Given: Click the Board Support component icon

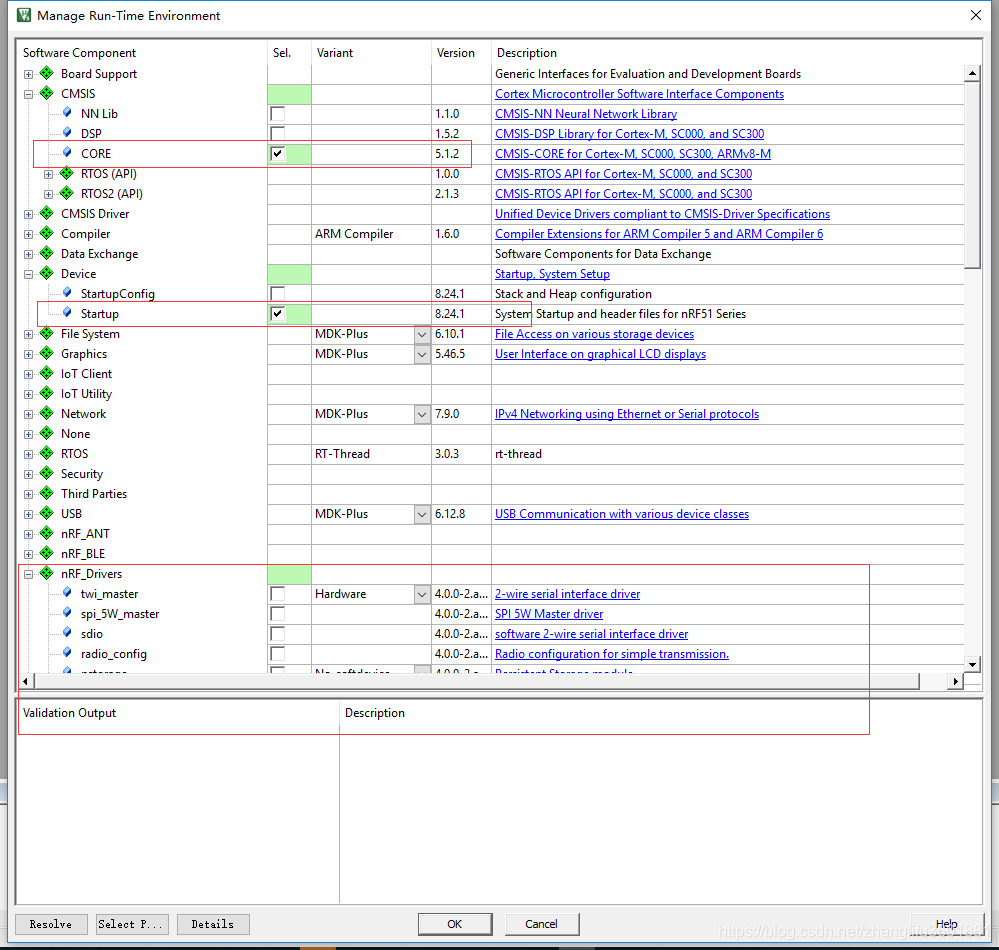Looking at the screenshot, I should click(46, 73).
